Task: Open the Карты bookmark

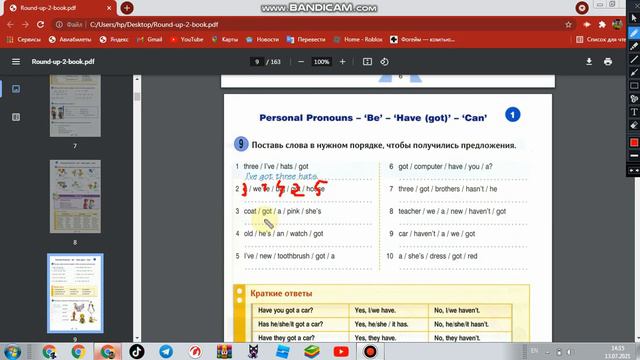Action: point(225,40)
